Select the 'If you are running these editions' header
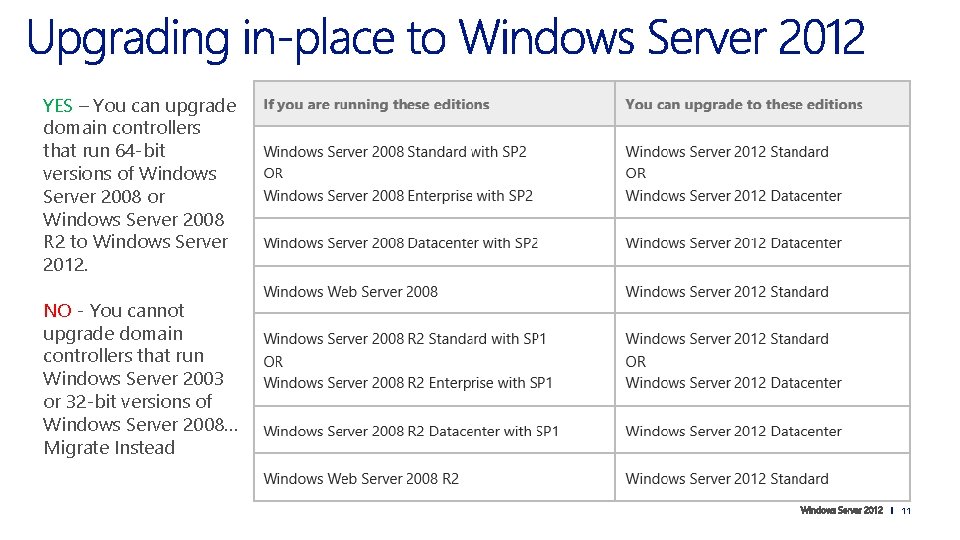Viewport: 960px width, 540px height. click(x=376, y=105)
